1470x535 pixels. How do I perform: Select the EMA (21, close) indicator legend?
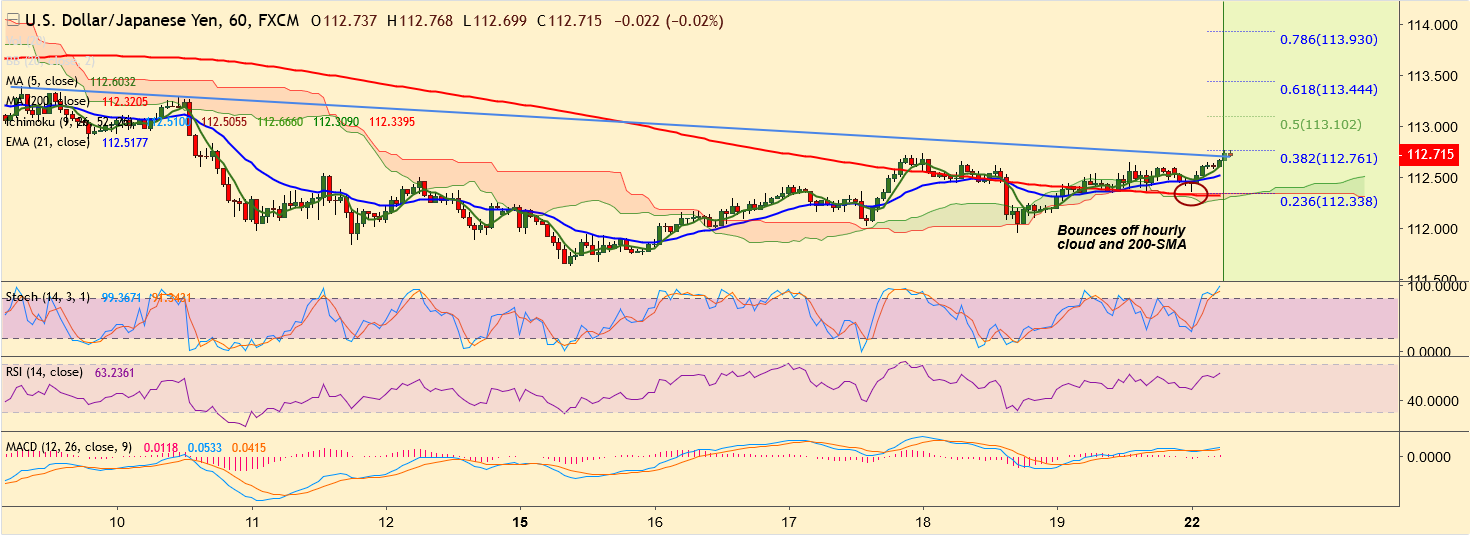[x=48, y=142]
